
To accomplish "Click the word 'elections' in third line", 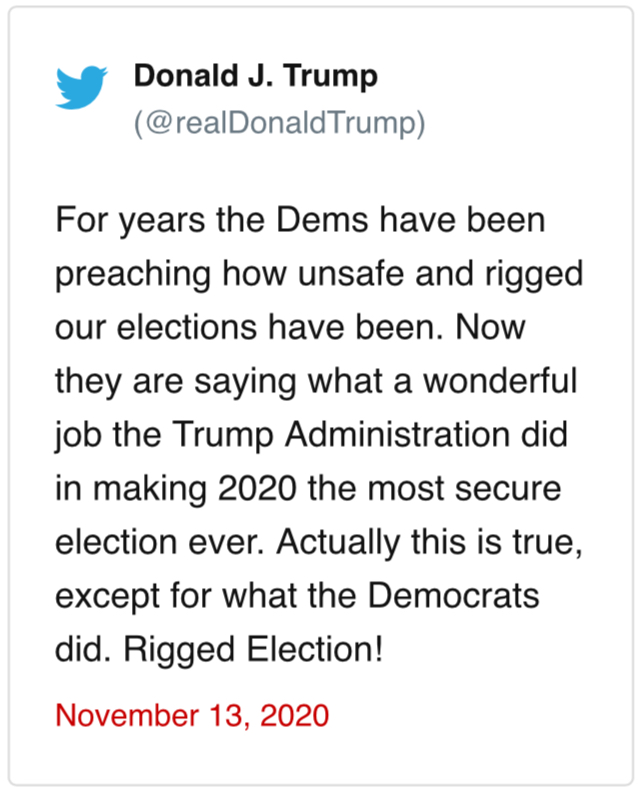I will 187,327.
